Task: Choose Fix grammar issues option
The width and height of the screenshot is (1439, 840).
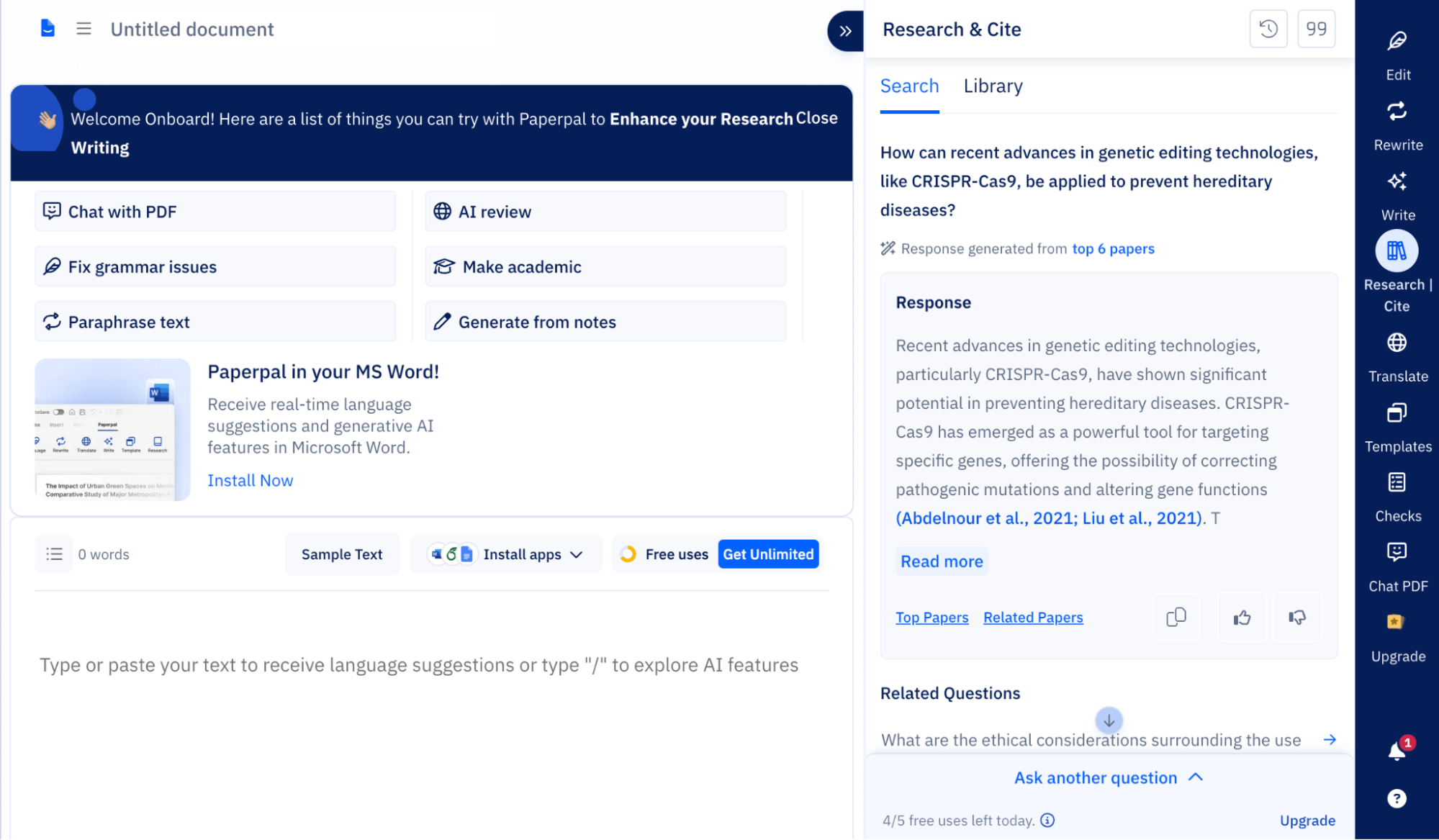Action: click(x=215, y=266)
